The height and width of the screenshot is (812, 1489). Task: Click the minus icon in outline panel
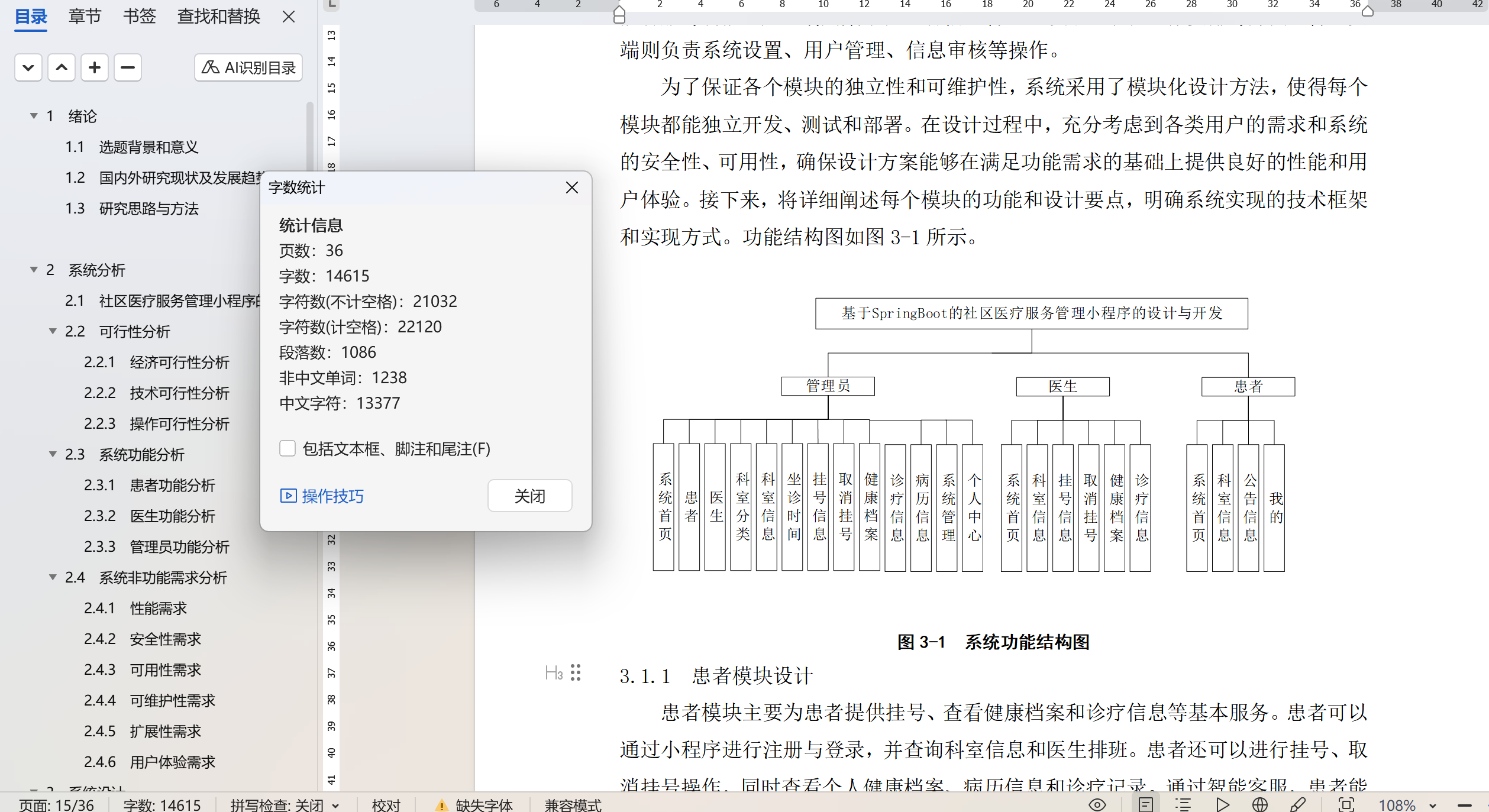pos(128,67)
